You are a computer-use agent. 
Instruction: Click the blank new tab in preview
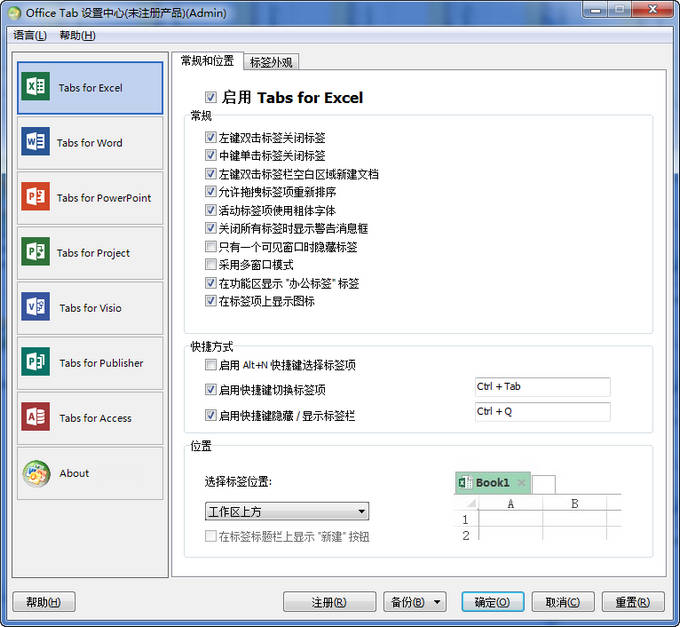pos(543,484)
